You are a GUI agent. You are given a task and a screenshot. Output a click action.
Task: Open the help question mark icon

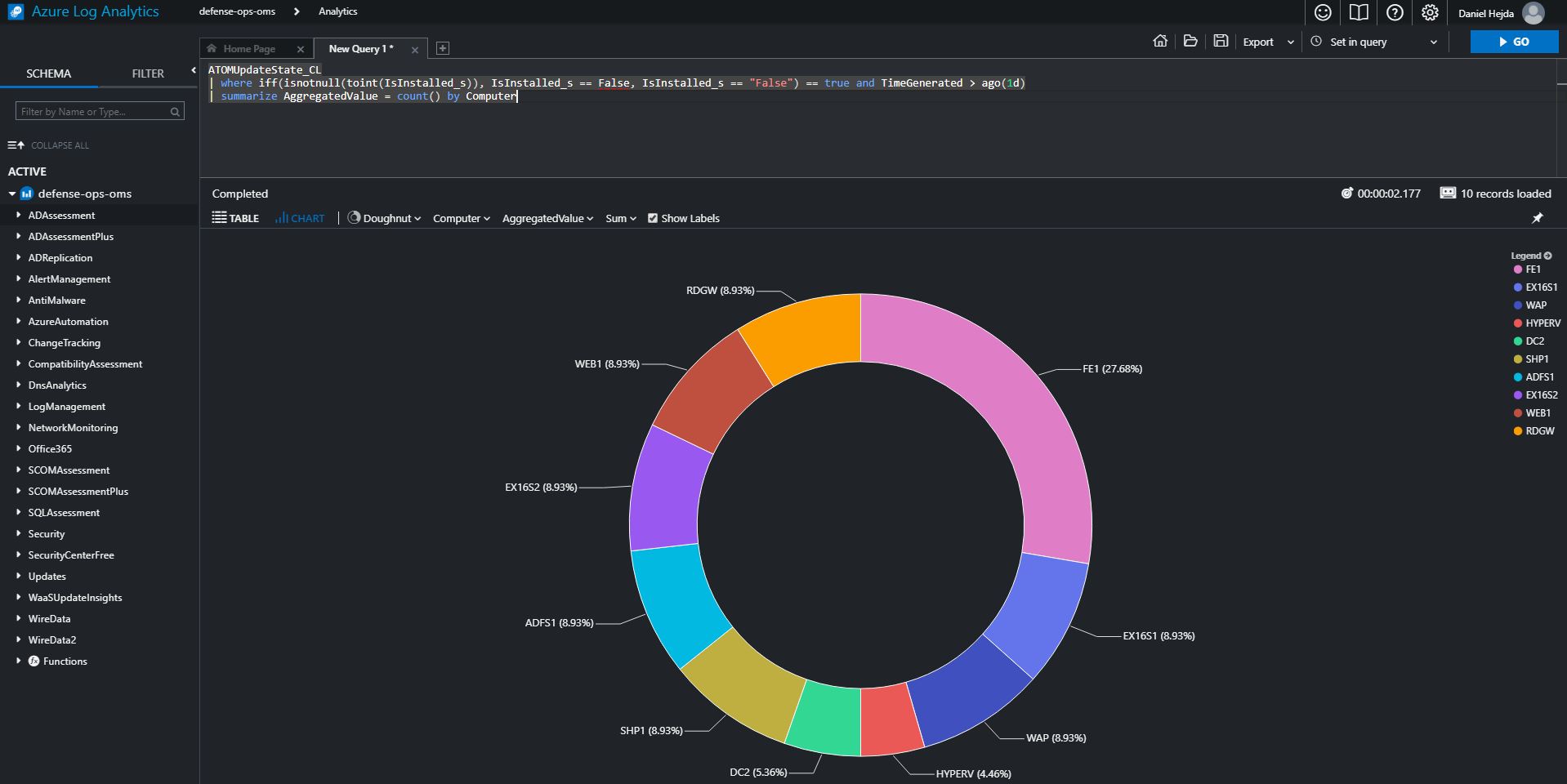1395,12
